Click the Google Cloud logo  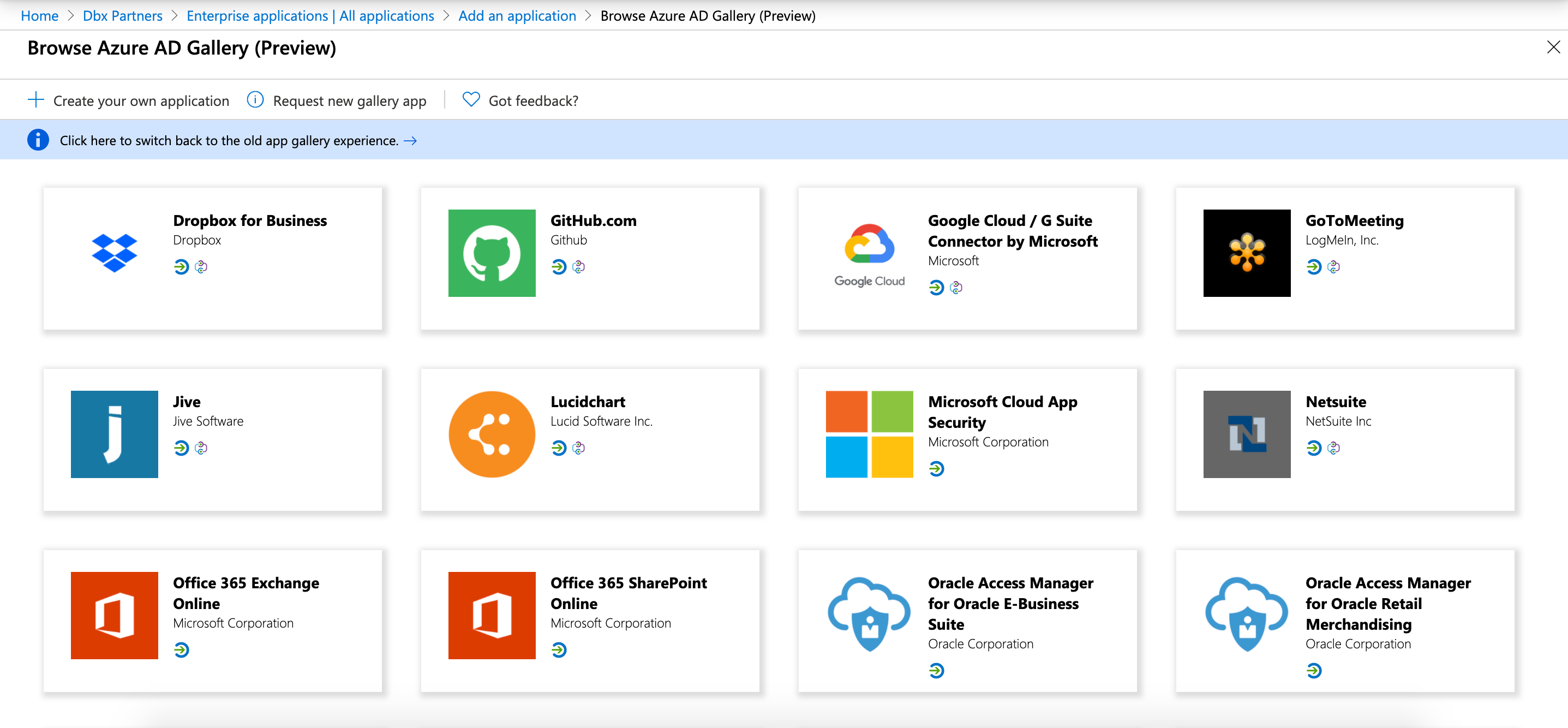(869, 254)
